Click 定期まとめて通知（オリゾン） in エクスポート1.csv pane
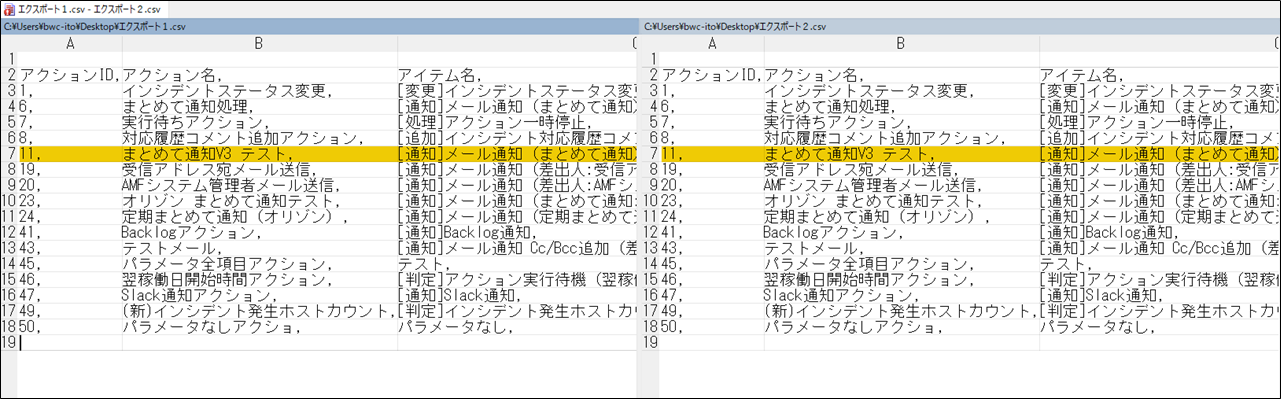The image size is (1281, 399). pos(236,217)
